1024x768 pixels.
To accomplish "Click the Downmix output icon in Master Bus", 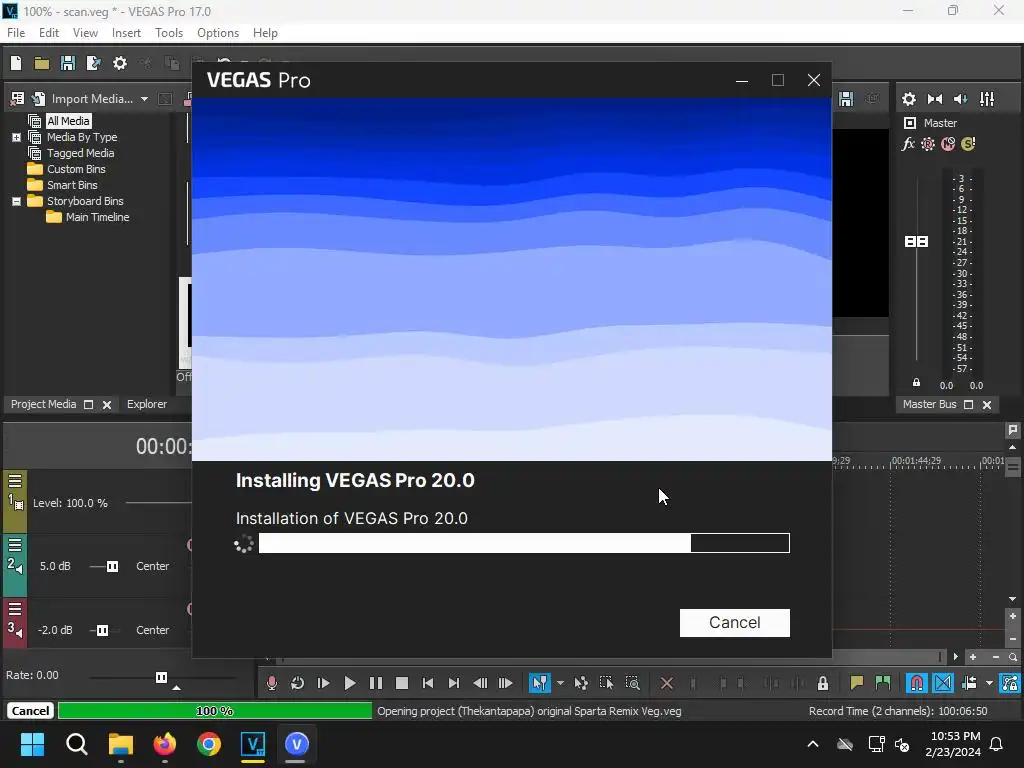I will (935, 99).
